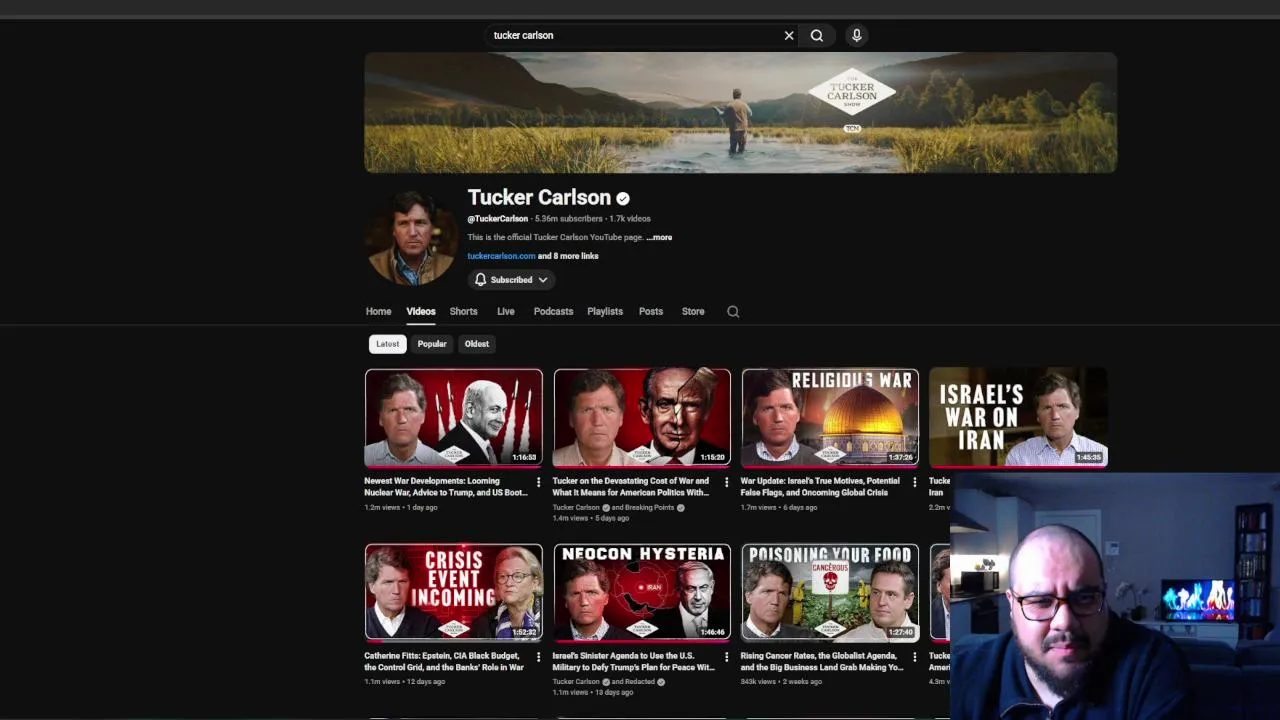Viewport: 1280px width, 720px height.
Task: Click the verified badge next to Tucker Carlson
Action: pyautogui.click(x=623, y=198)
